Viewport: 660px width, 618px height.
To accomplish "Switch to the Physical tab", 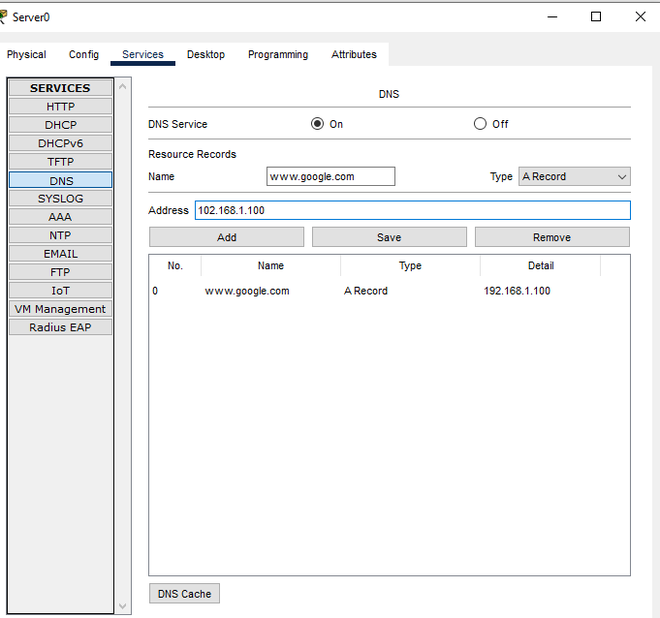I will pyautogui.click(x=27, y=54).
